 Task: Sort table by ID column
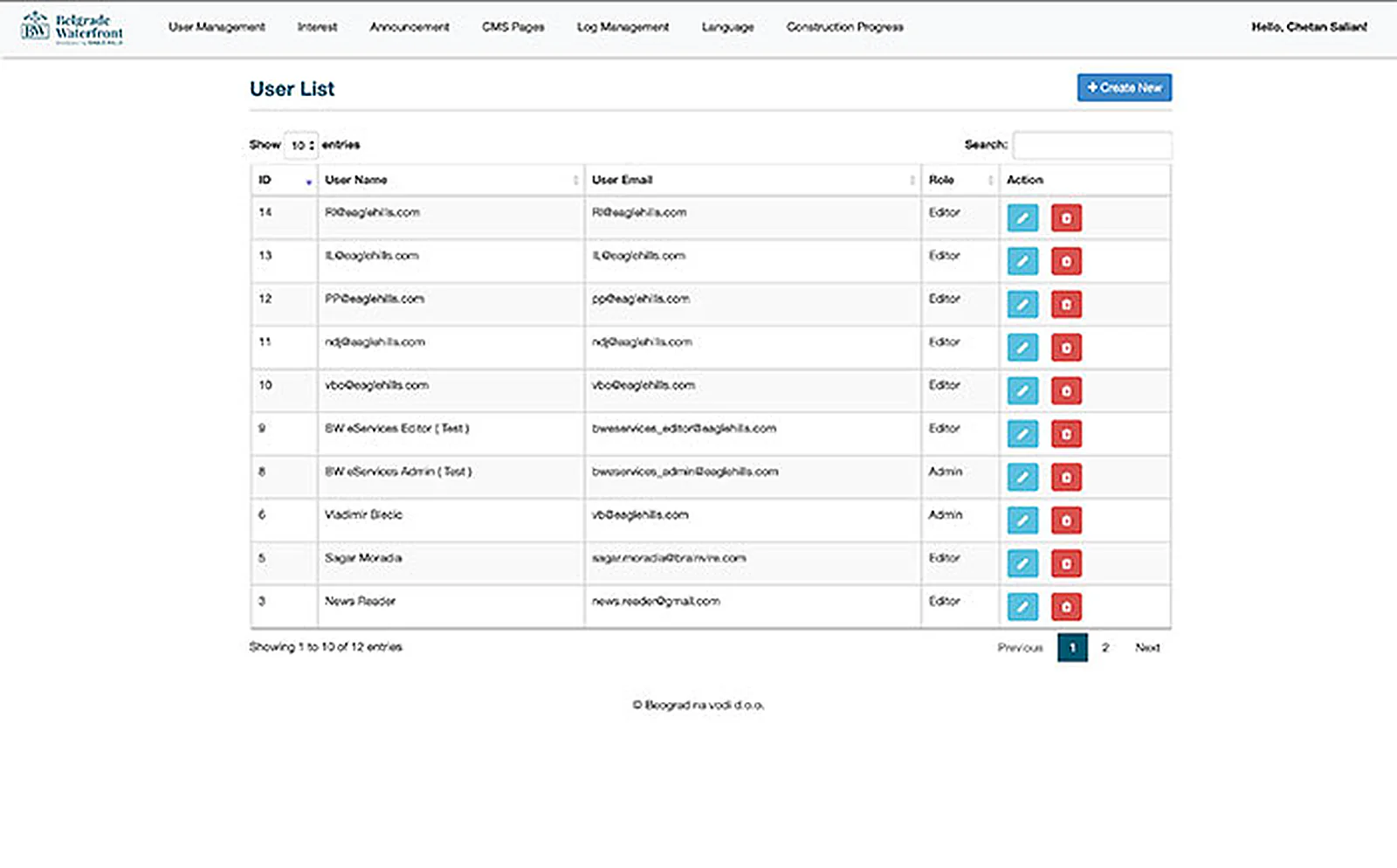pyautogui.click(x=285, y=180)
